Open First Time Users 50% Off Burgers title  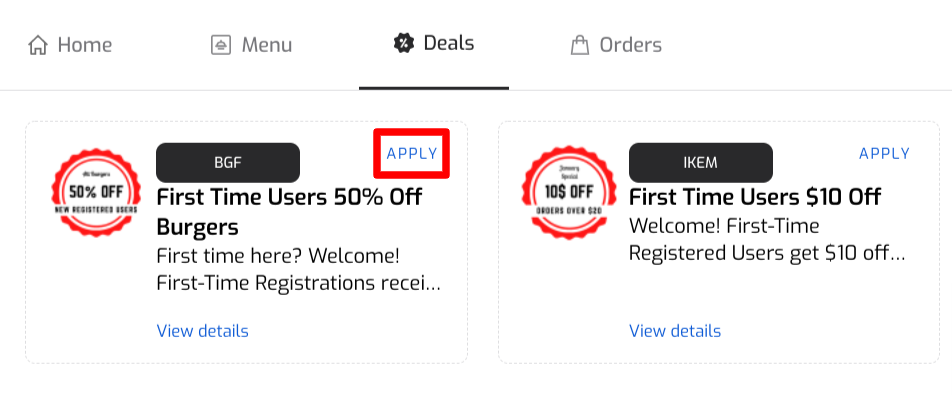click(289, 212)
